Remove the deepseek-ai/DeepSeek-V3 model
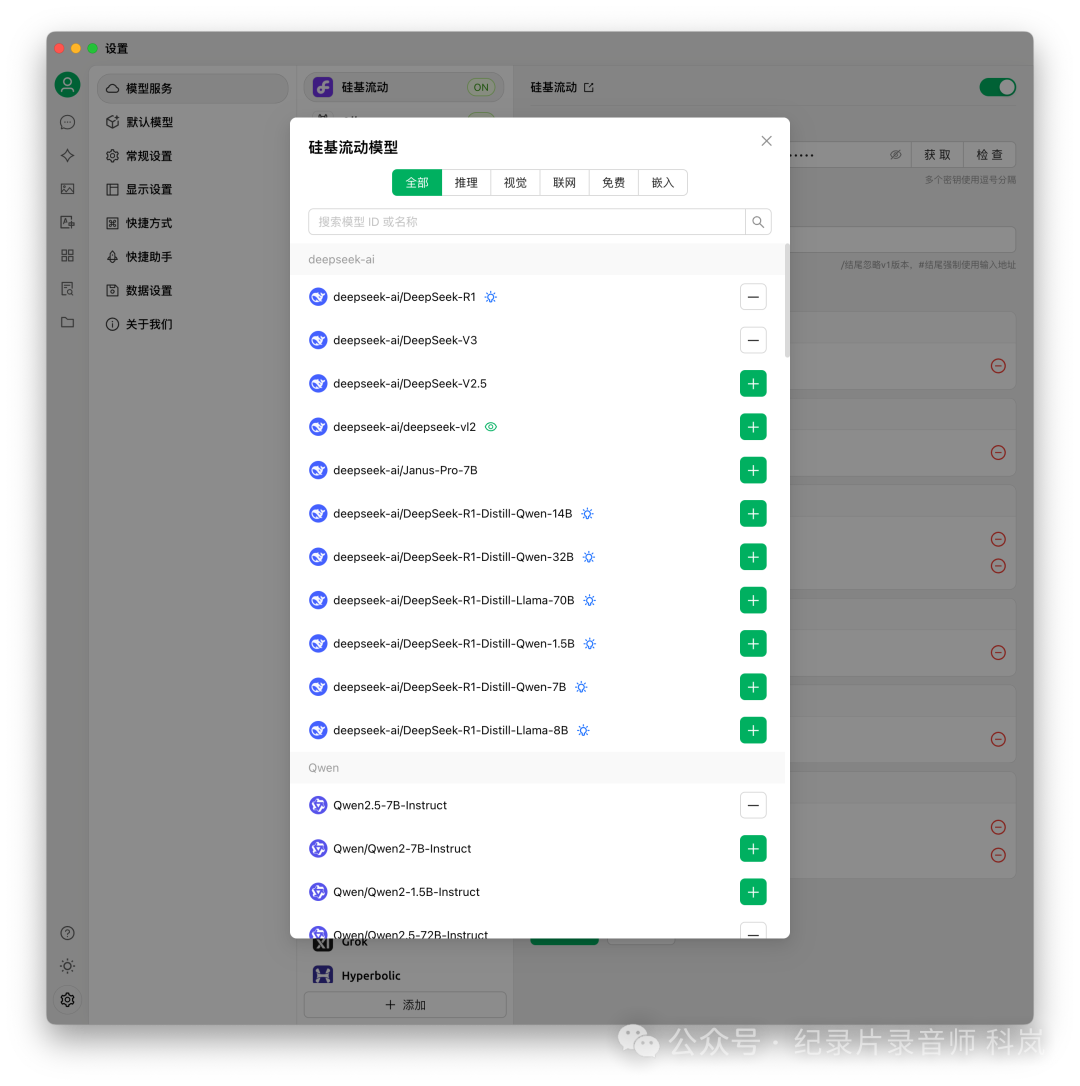The image size is (1080, 1086). tap(753, 341)
